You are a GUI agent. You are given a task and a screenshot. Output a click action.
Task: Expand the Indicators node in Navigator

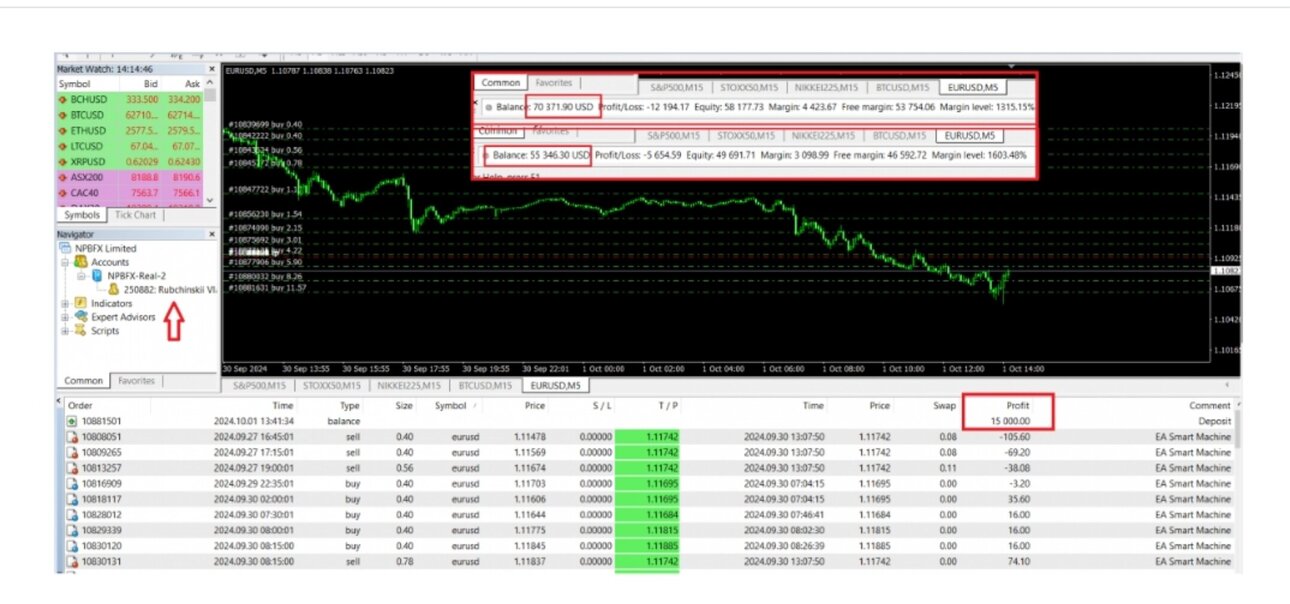click(x=66, y=303)
